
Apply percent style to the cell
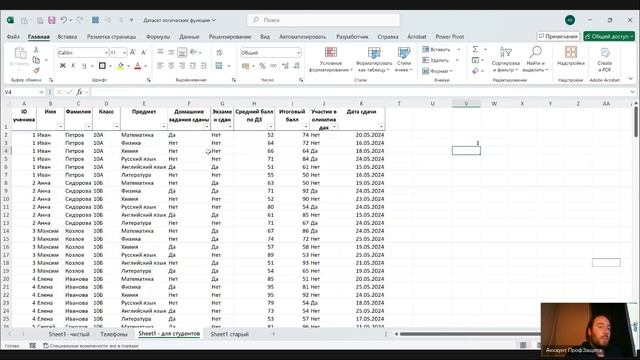pyautogui.click(x=262, y=66)
